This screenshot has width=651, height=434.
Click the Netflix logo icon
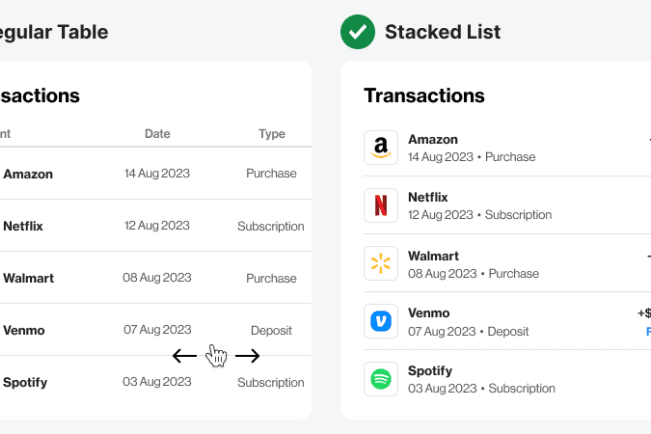380,206
